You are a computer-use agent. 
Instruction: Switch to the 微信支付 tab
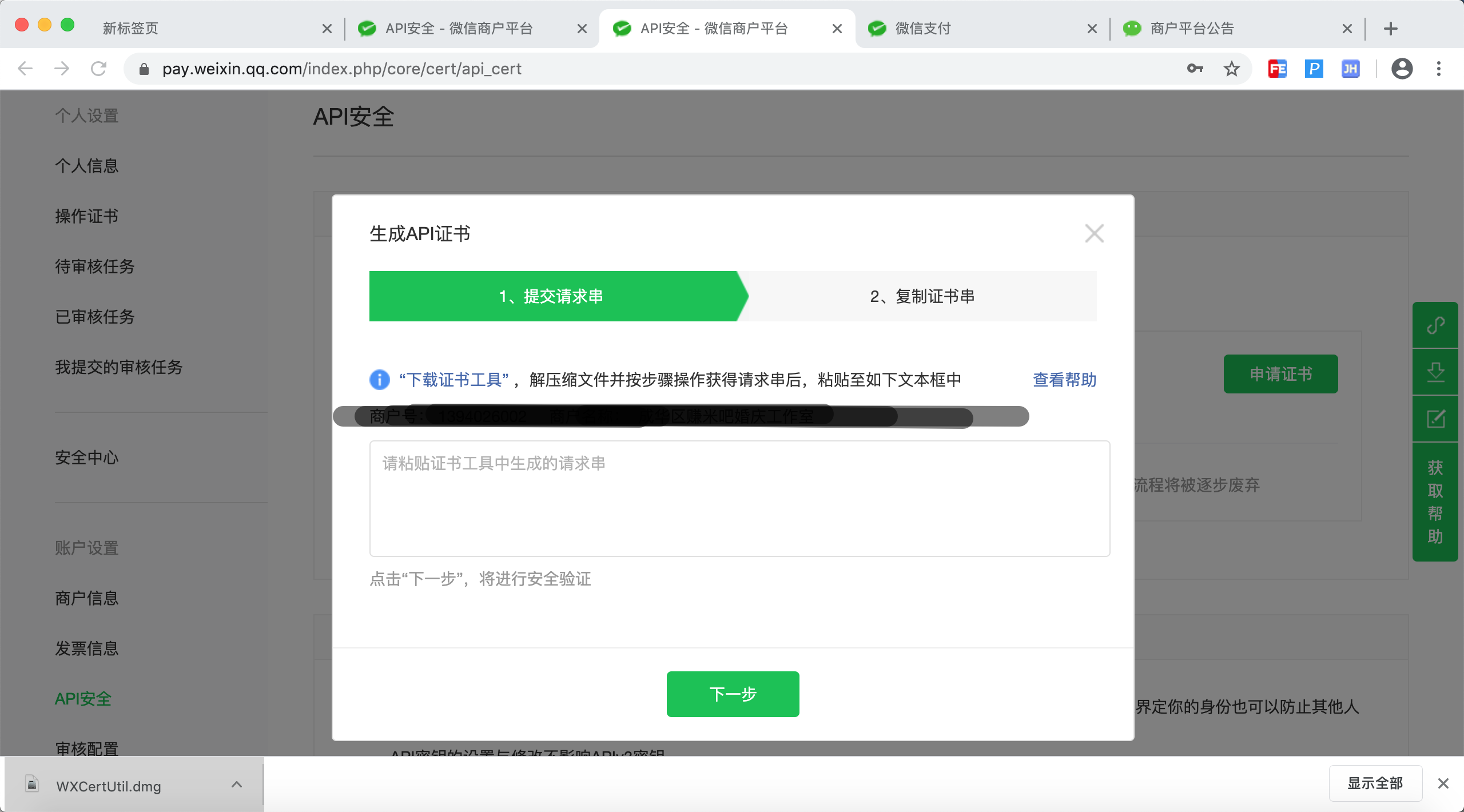(x=923, y=29)
